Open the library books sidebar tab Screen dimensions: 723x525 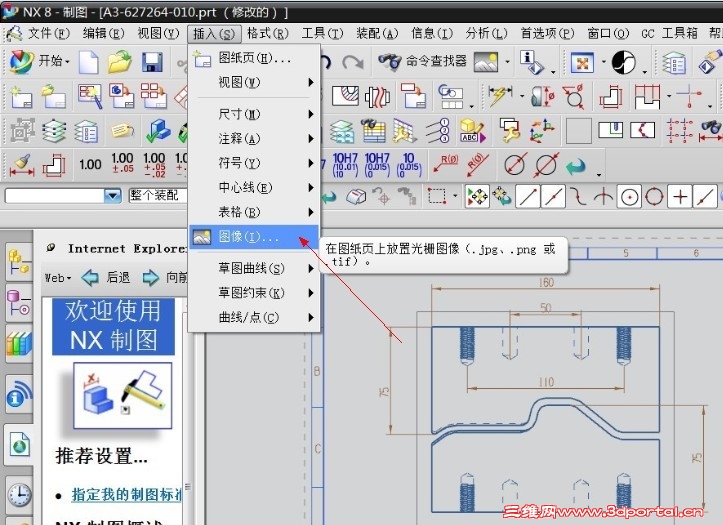point(18,343)
